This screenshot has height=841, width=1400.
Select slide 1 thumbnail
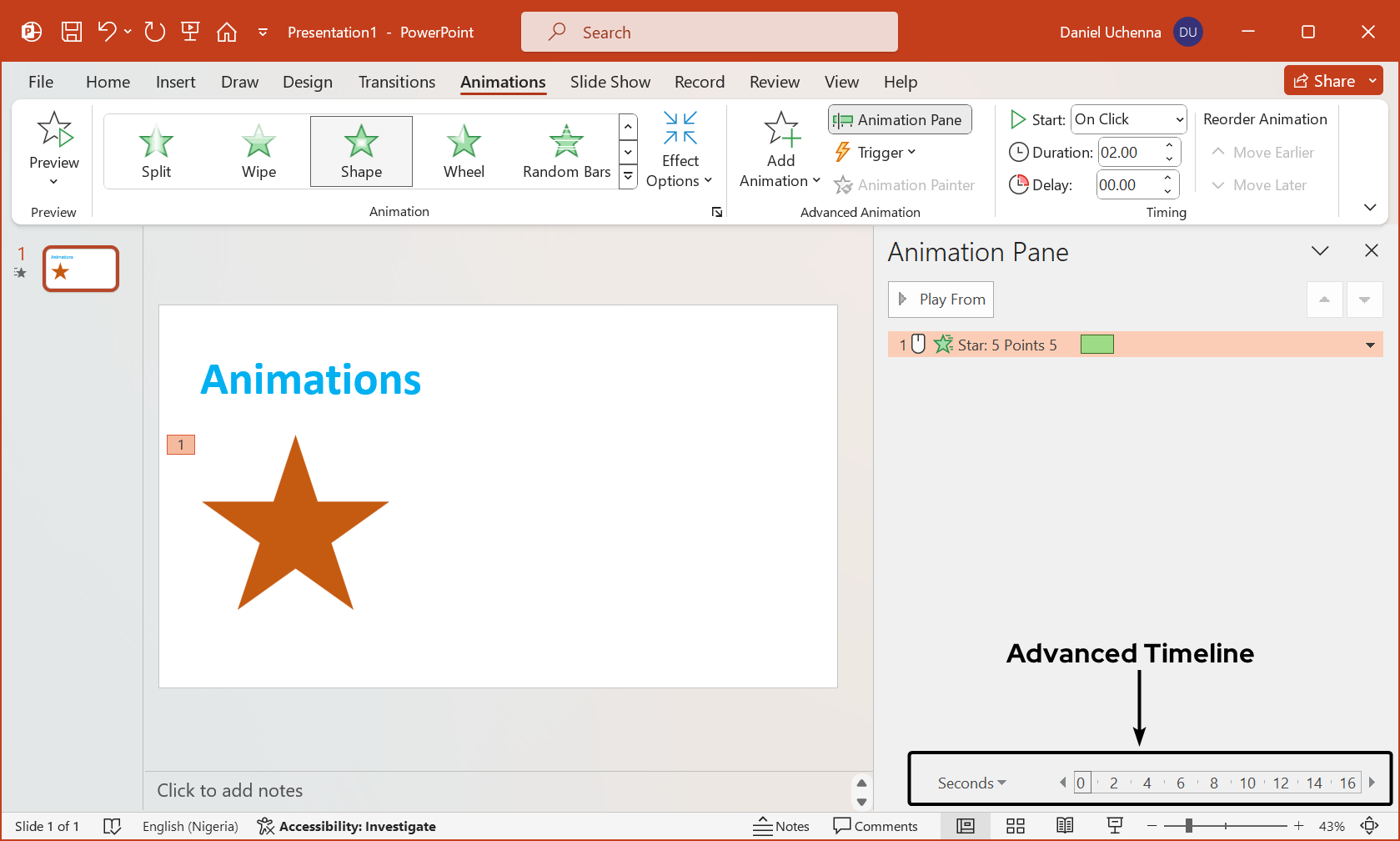[81, 269]
